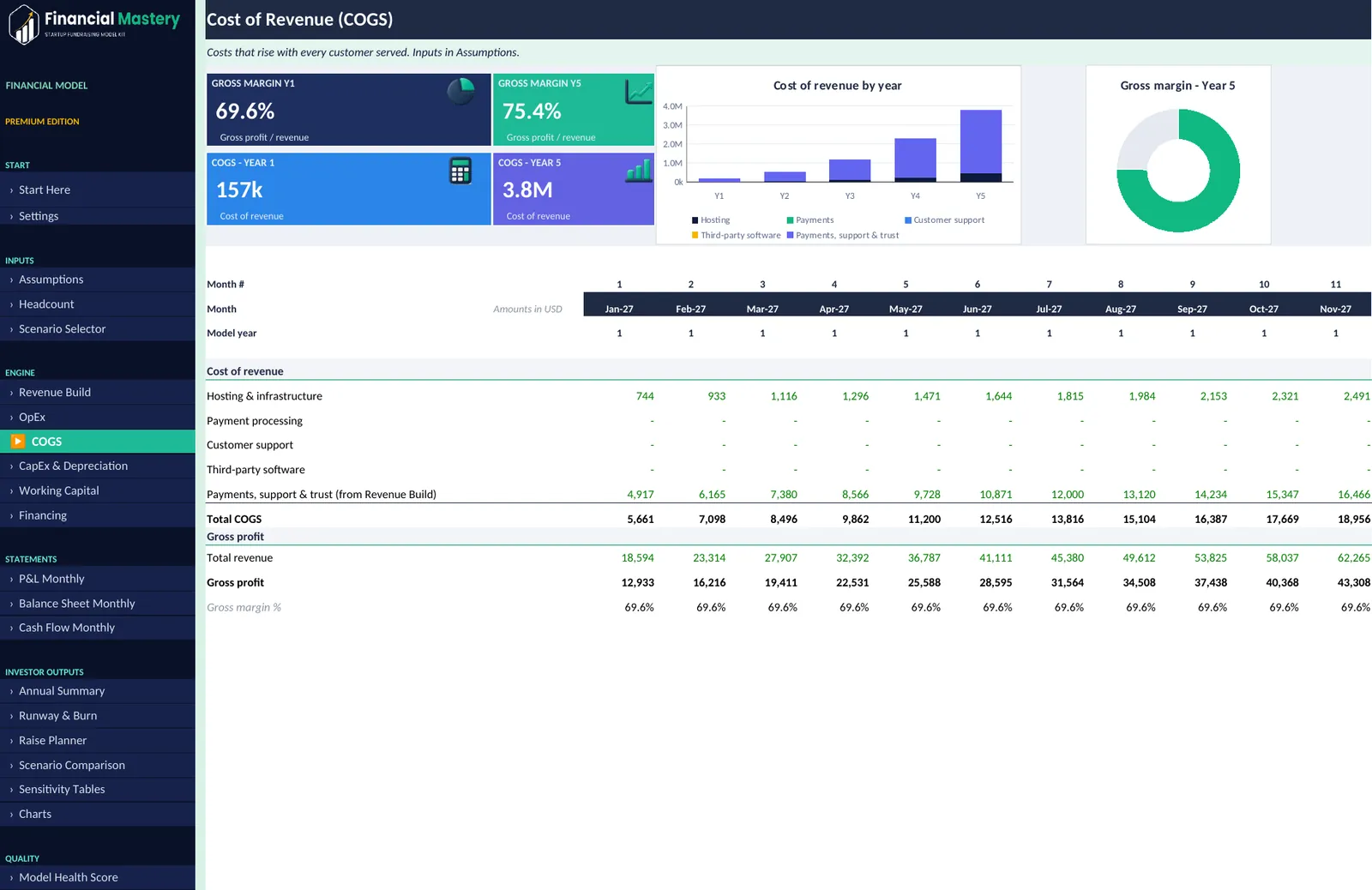Image resolution: width=1372 pixels, height=890 pixels.
Task: Click the calculator icon in COGS Year 1 card
Action: tap(460, 171)
